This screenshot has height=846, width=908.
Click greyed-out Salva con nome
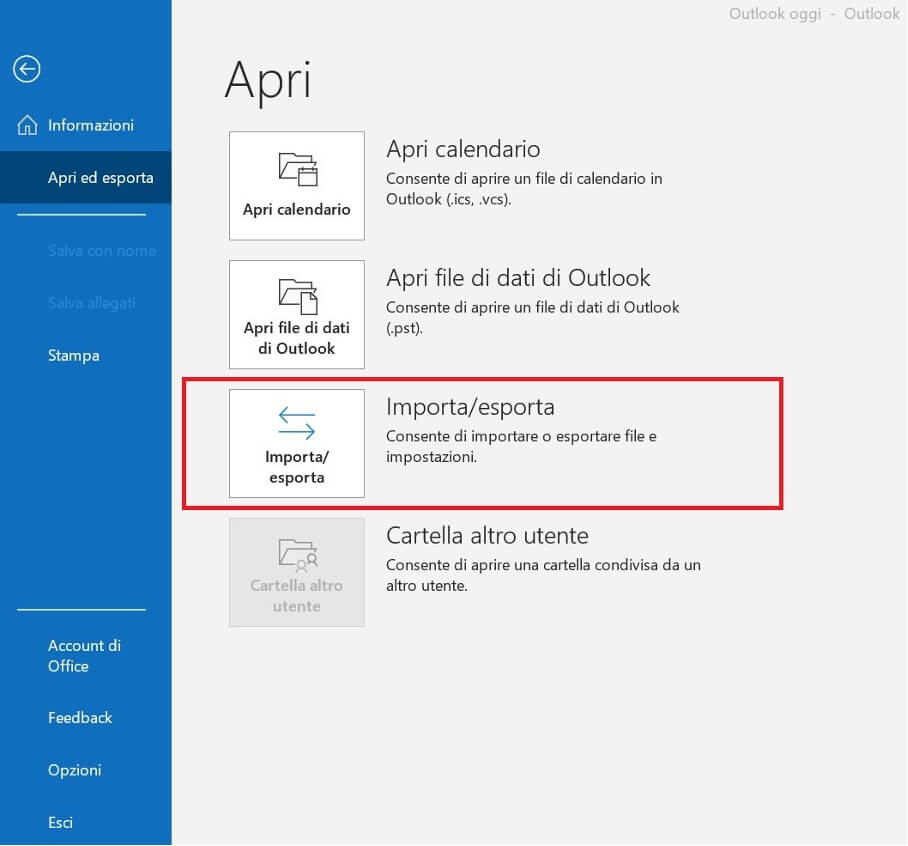pyautogui.click(x=102, y=251)
